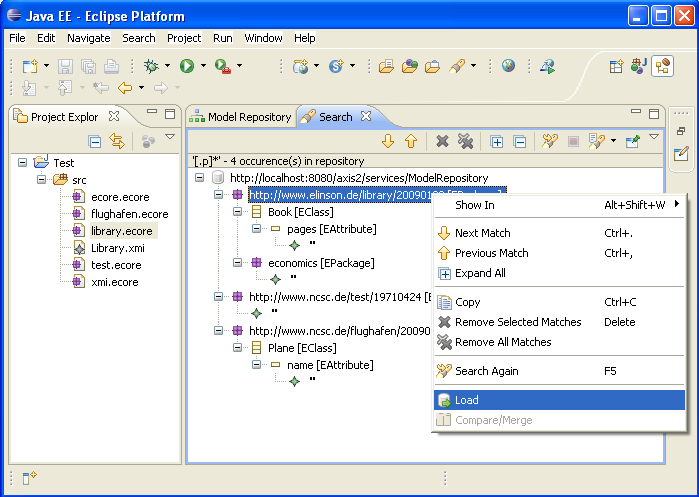Click the Print toolbar icon
The height and width of the screenshot is (497, 699).
coord(111,66)
